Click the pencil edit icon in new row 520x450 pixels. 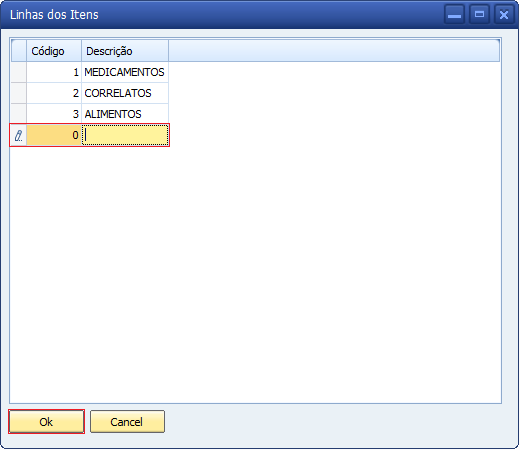pos(19,135)
